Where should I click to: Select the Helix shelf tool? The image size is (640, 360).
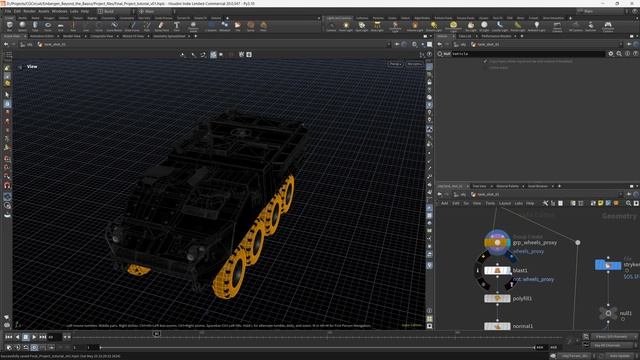coord(263,27)
